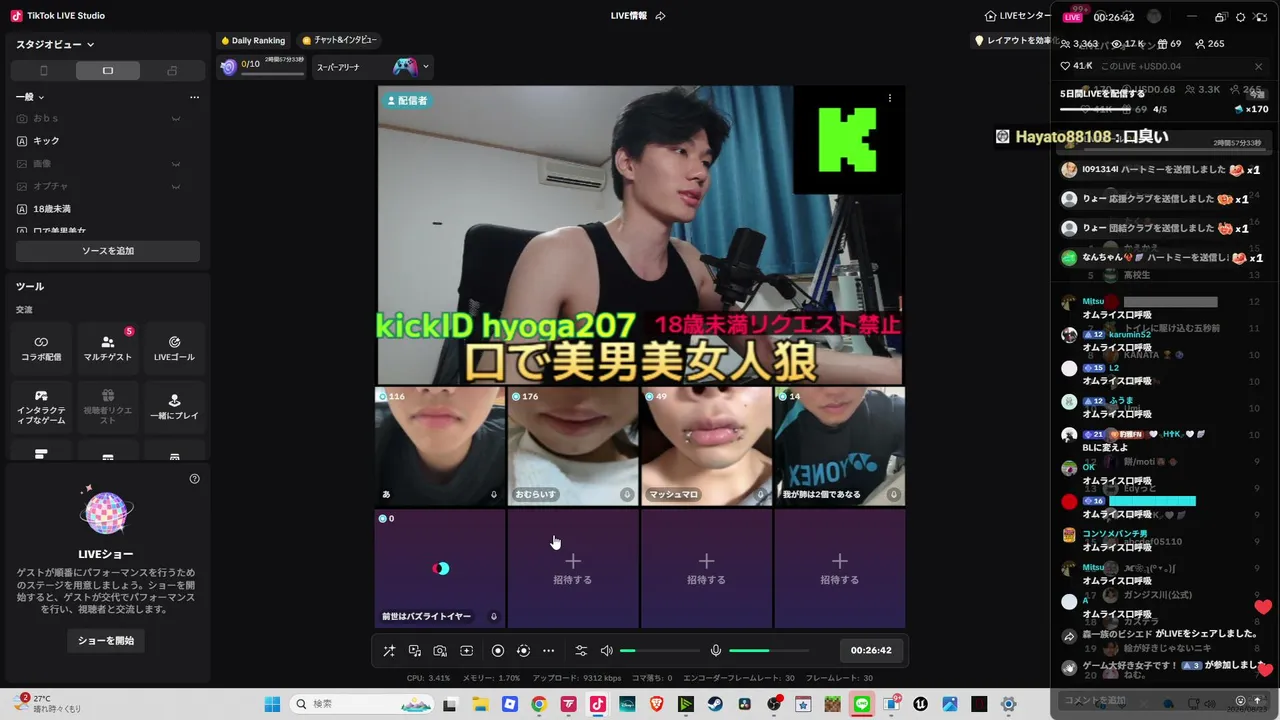1280x720 pixels.
Task: Dismiss the このLIVE earnings banner
Action: pyautogui.click(x=1258, y=67)
